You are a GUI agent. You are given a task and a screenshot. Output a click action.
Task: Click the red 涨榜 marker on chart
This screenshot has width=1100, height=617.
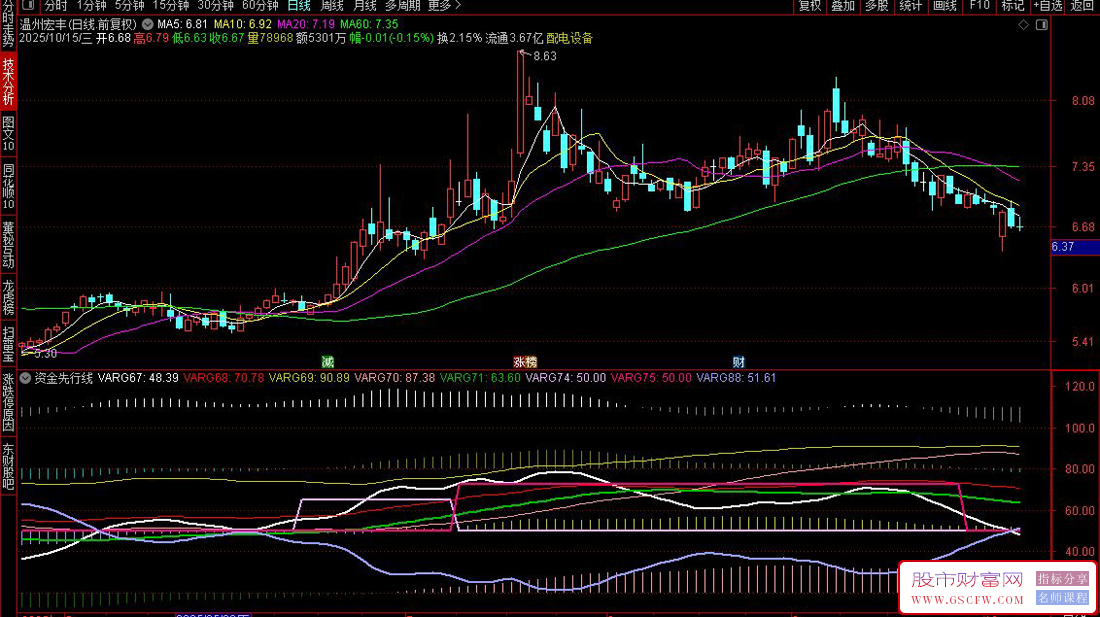click(525, 361)
